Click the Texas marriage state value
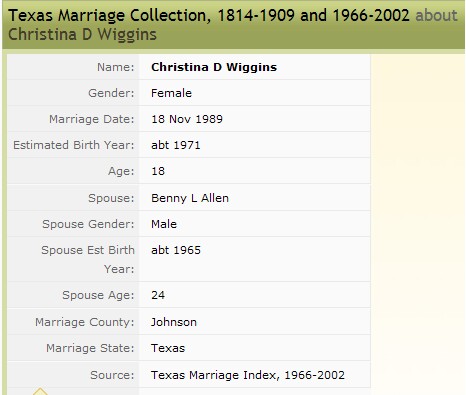This screenshot has width=466, height=395. (168, 348)
